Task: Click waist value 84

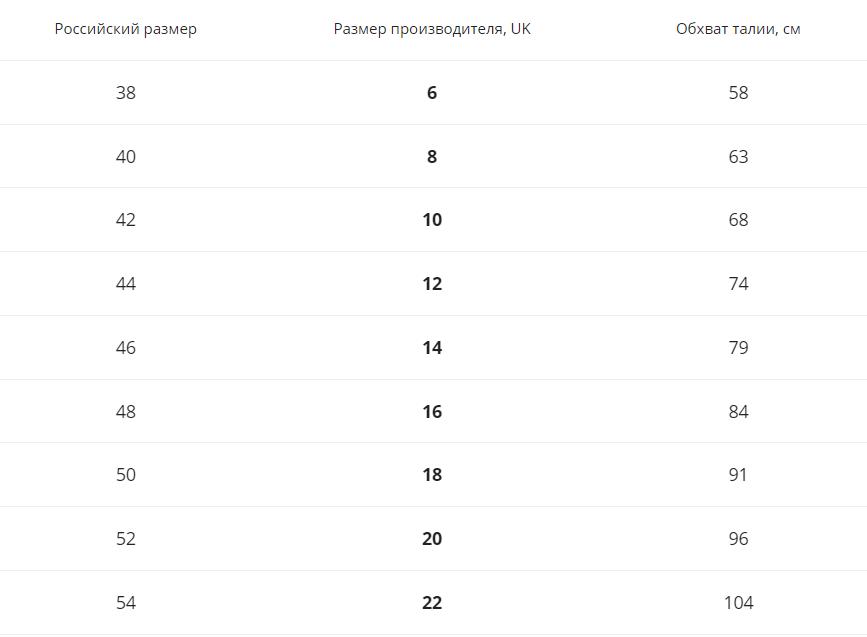Action: (x=738, y=412)
